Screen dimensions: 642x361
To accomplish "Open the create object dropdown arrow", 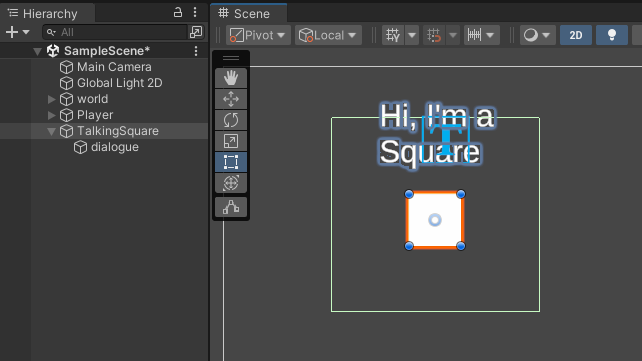I will point(26,32).
